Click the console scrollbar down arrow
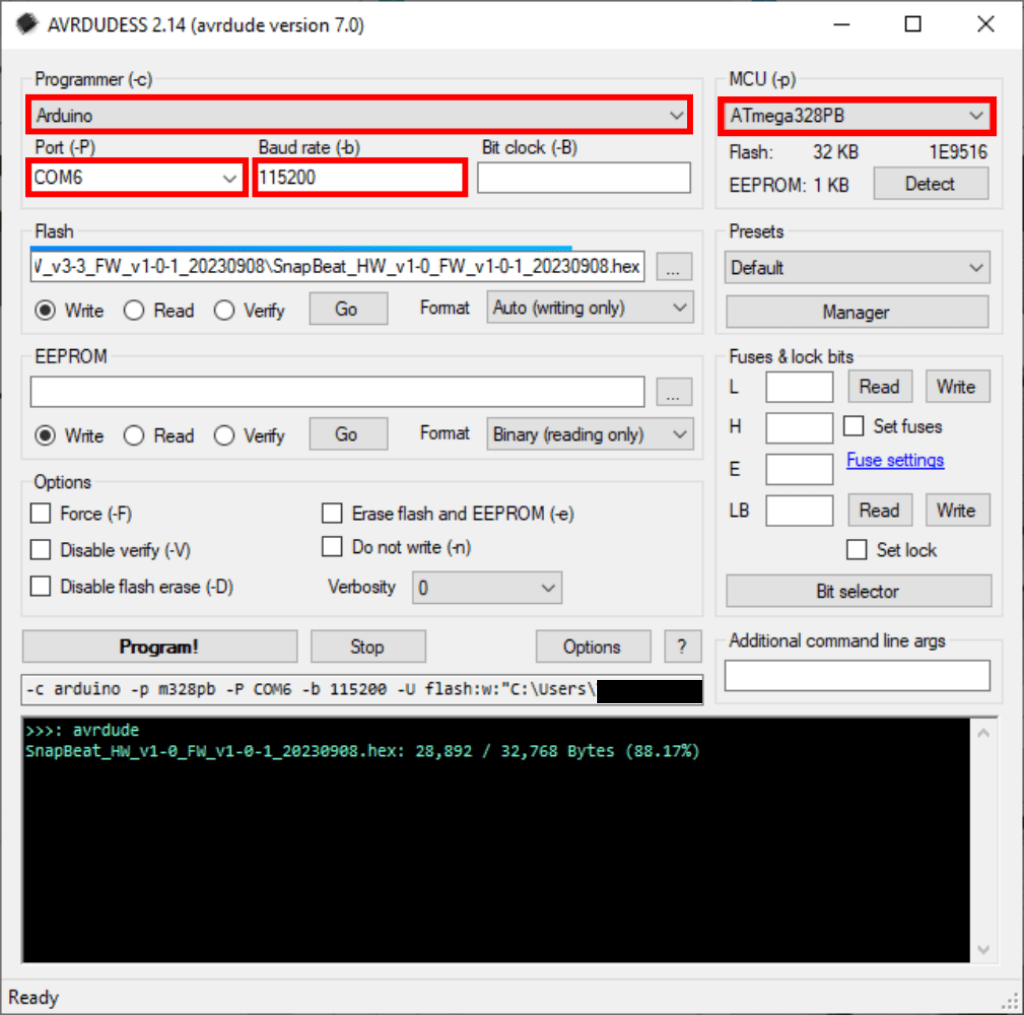The width and height of the screenshot is (1024, 1015). coord(984,949)
